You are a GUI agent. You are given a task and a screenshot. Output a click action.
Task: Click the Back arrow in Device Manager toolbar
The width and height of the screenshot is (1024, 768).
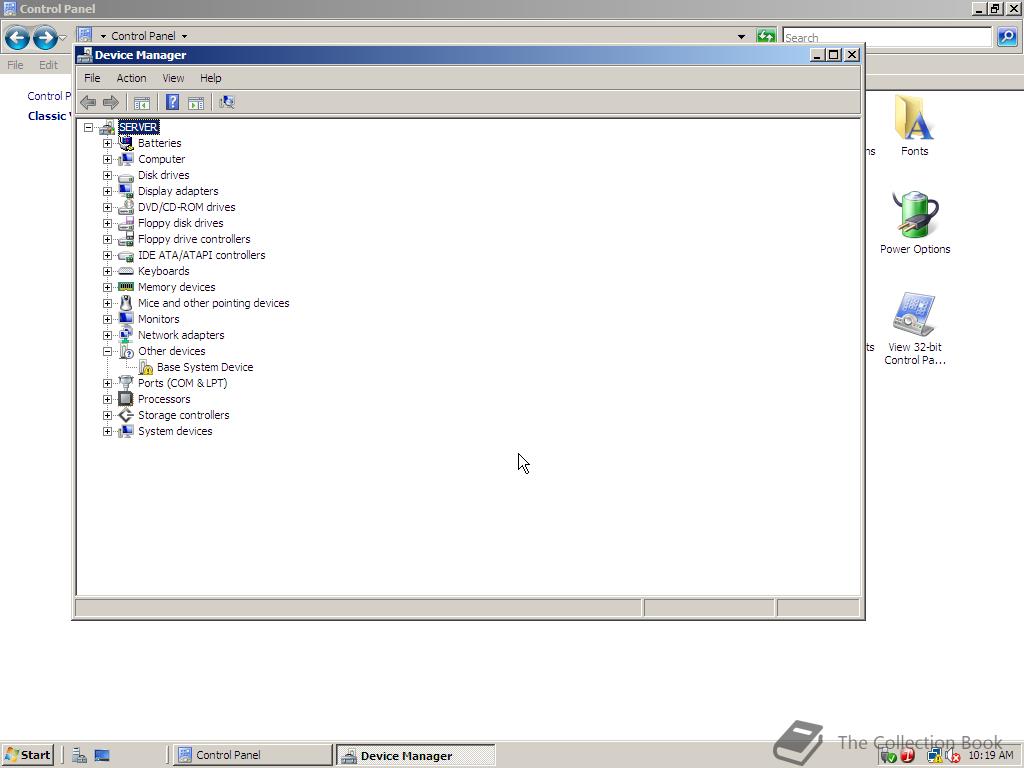point(88,102)
